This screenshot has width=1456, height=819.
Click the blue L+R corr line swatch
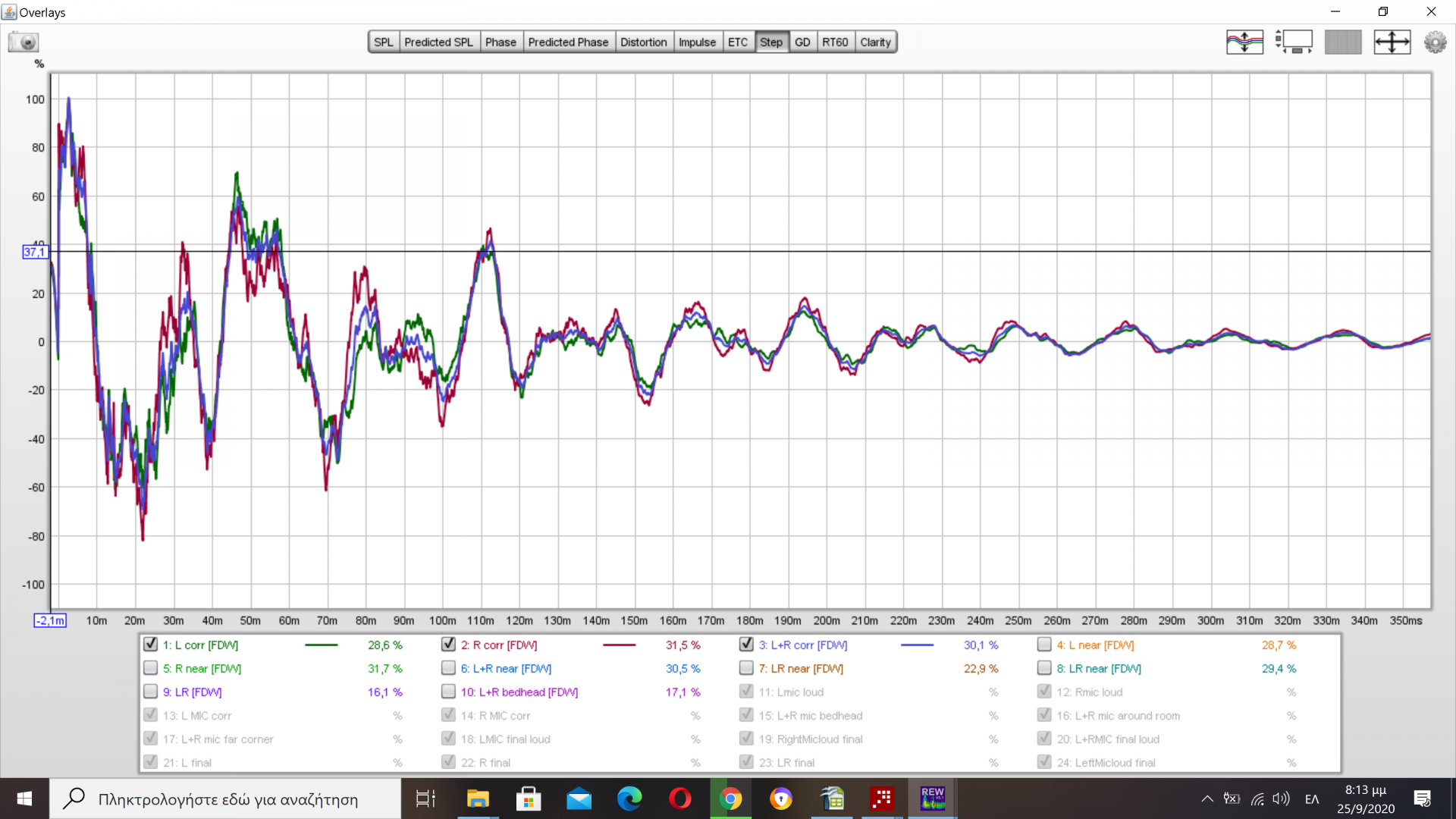pyautogui.click(x=917, y=645)
